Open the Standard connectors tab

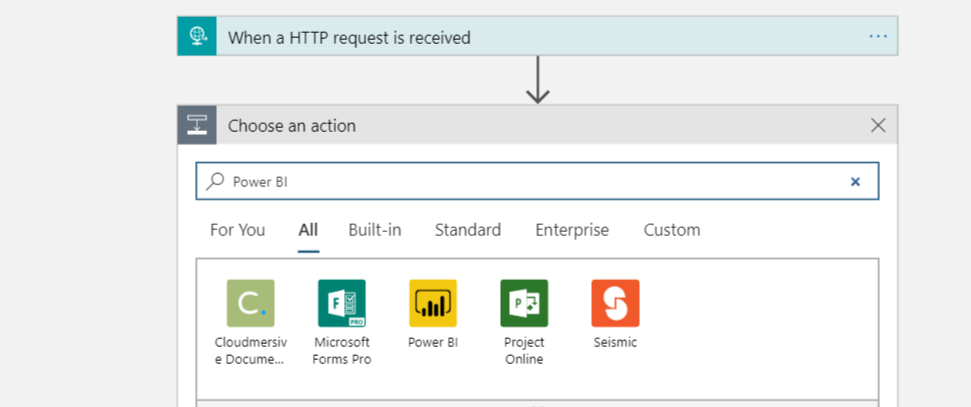click(x=467, y=230)
